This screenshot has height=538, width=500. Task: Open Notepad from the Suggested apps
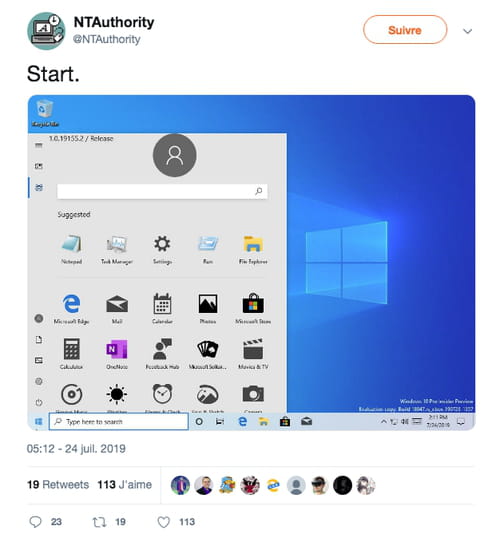72,249
